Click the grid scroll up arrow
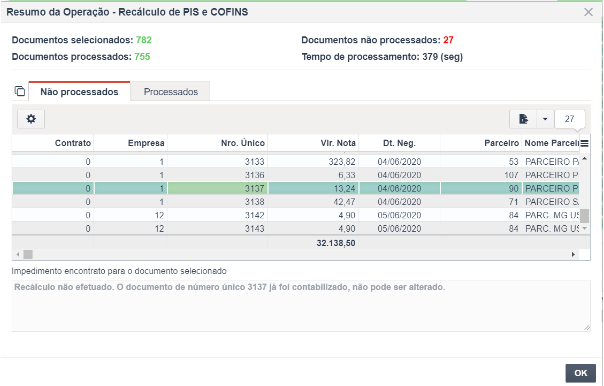Viewport: 604px width, 386px height. [x=584, y=158]
